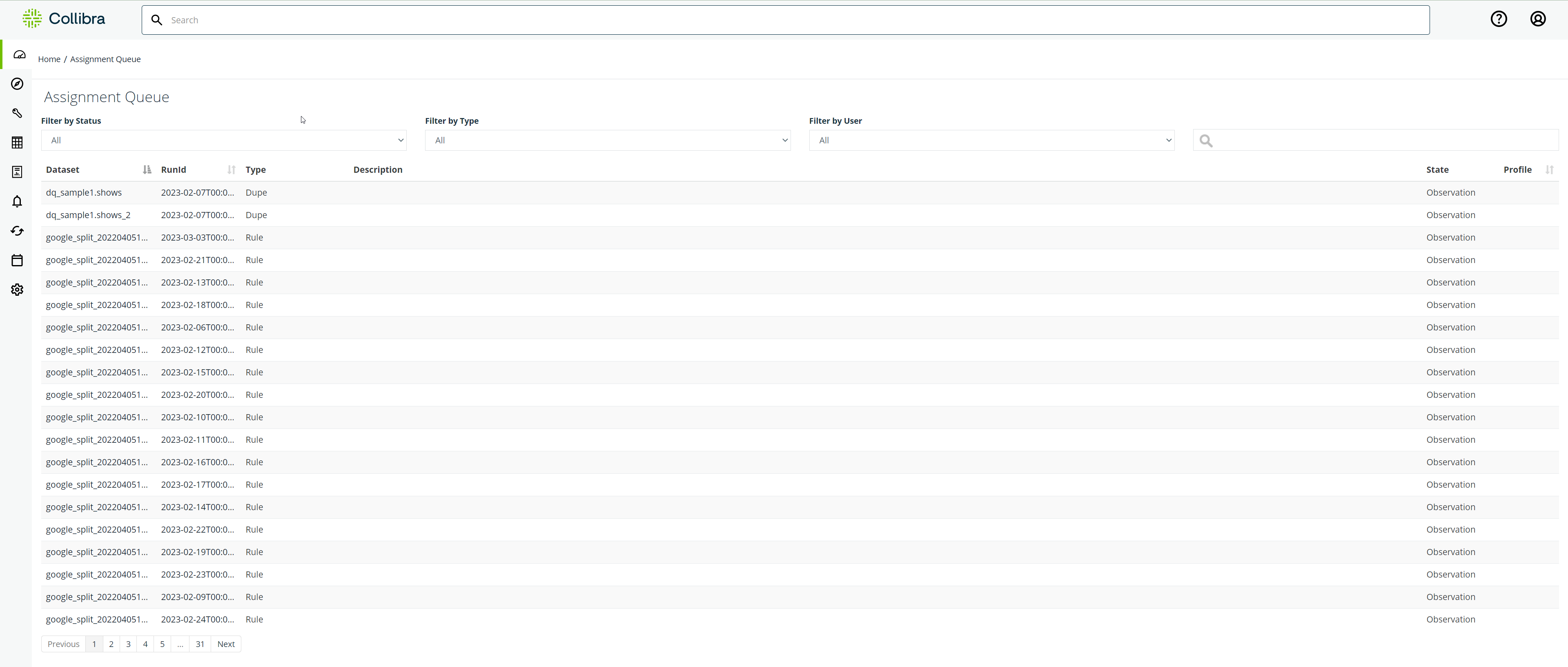Click the wrench tool sidebar icon
The height and width of the screenshot is (667, 1568).
(17, 113)
